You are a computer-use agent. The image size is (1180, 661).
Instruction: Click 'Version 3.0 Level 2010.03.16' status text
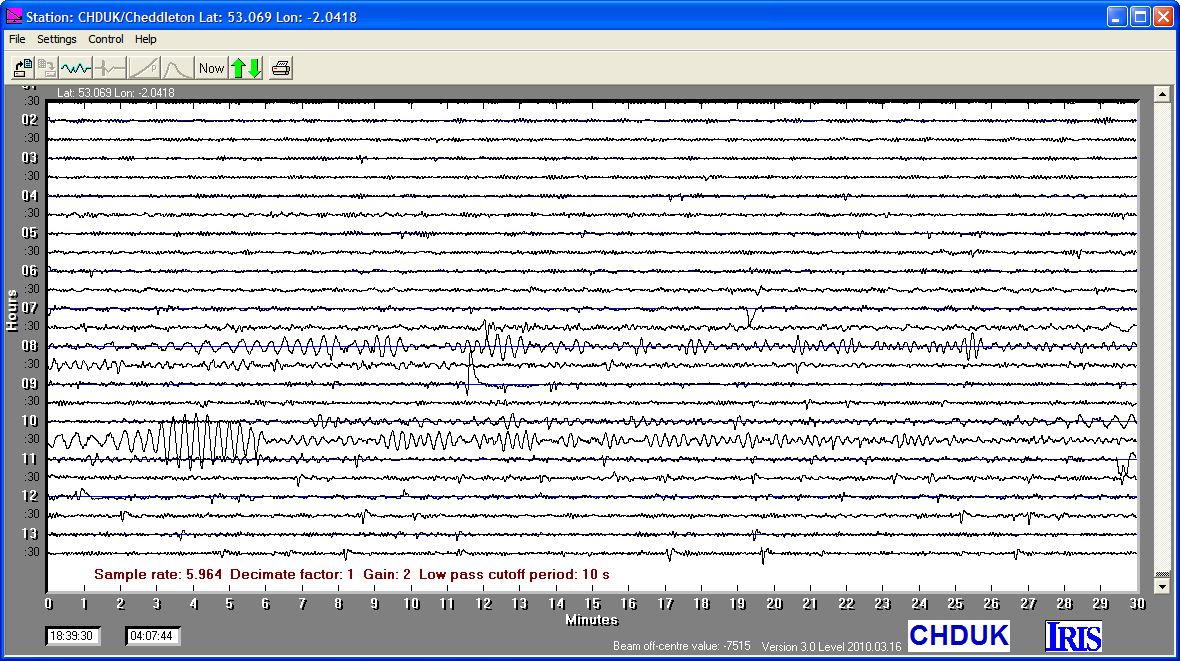(832, 646)
